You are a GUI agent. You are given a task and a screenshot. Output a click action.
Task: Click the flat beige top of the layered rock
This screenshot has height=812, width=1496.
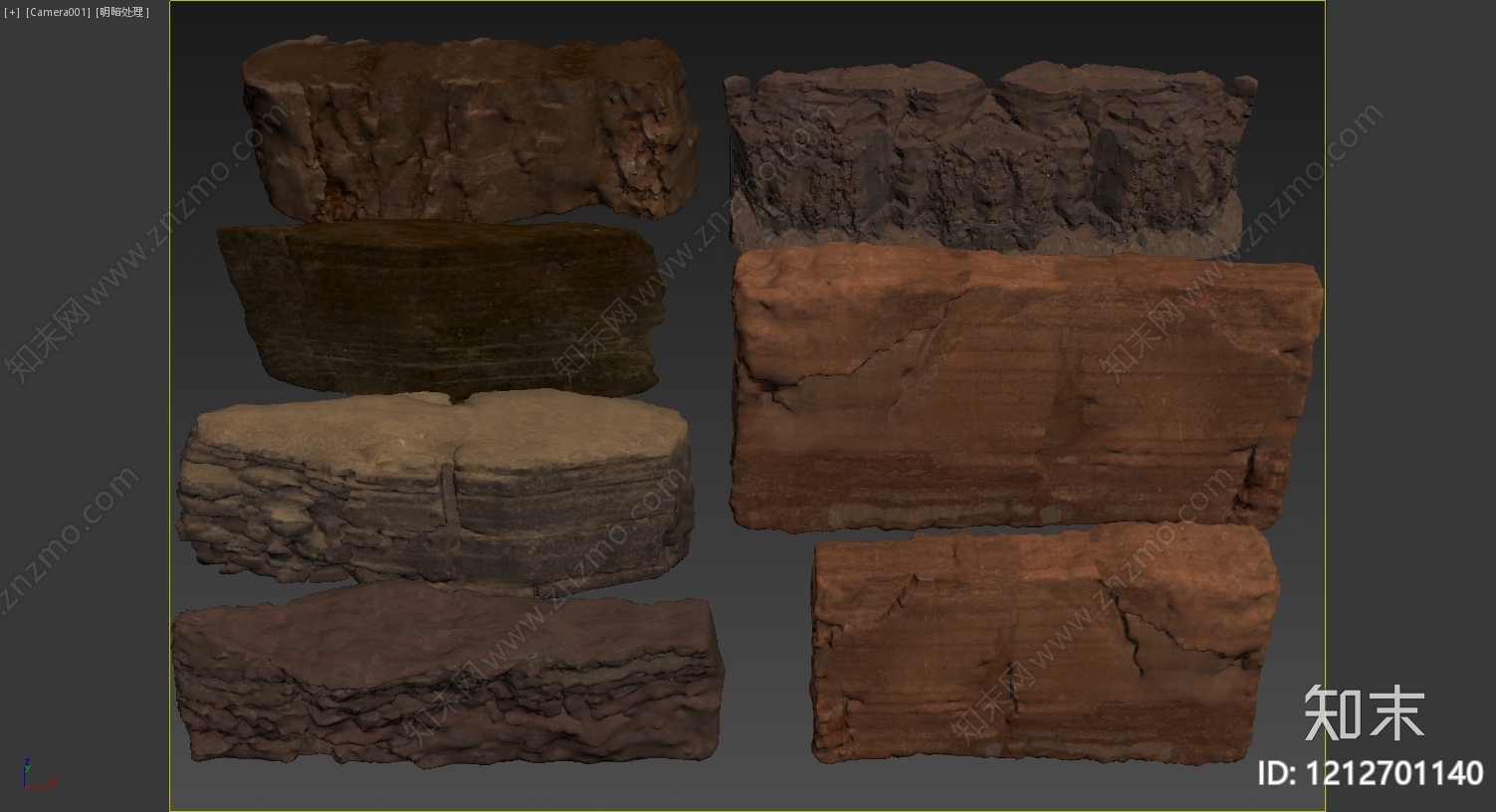pos(438,428)
